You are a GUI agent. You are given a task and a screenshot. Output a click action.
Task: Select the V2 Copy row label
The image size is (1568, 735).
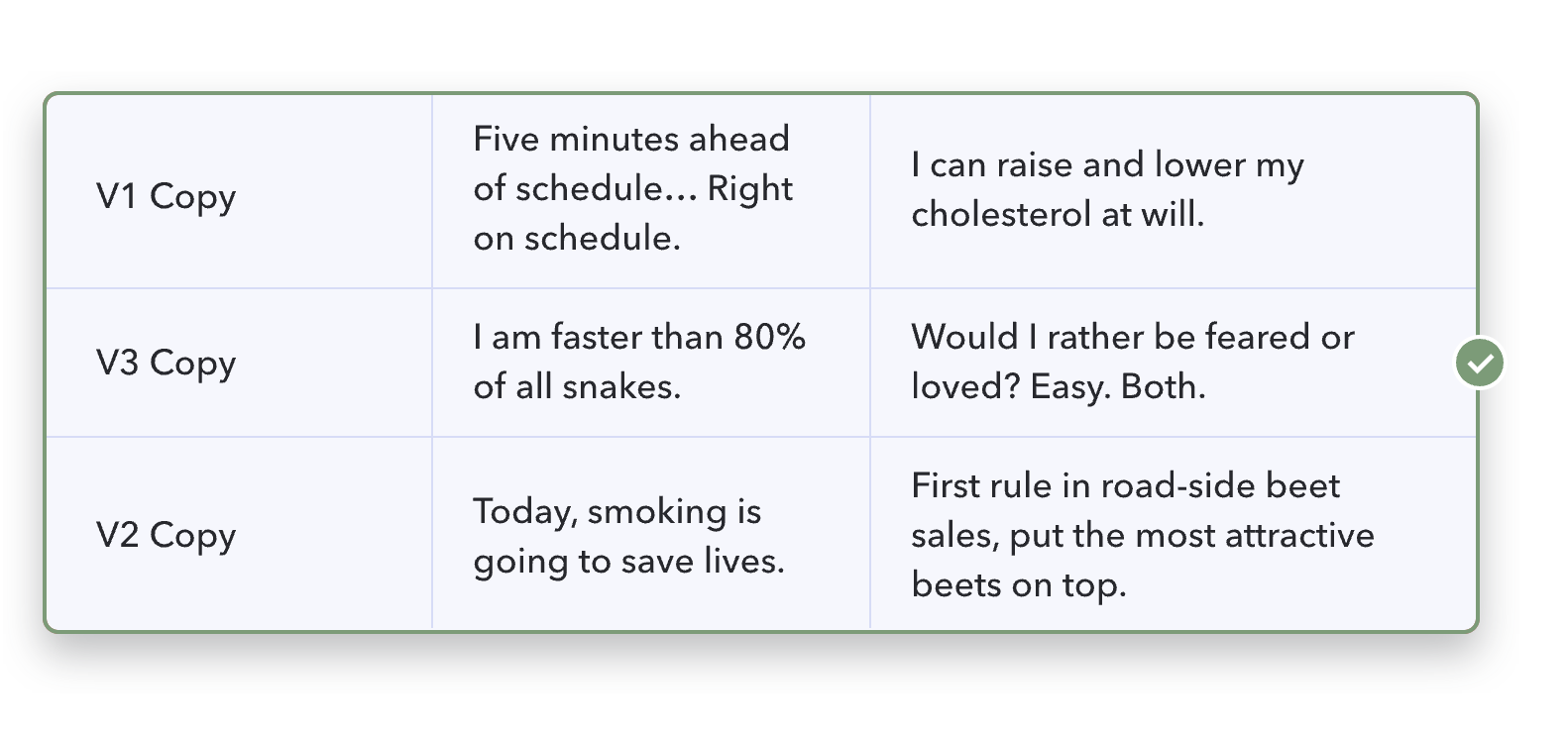[x=166, y=535]
